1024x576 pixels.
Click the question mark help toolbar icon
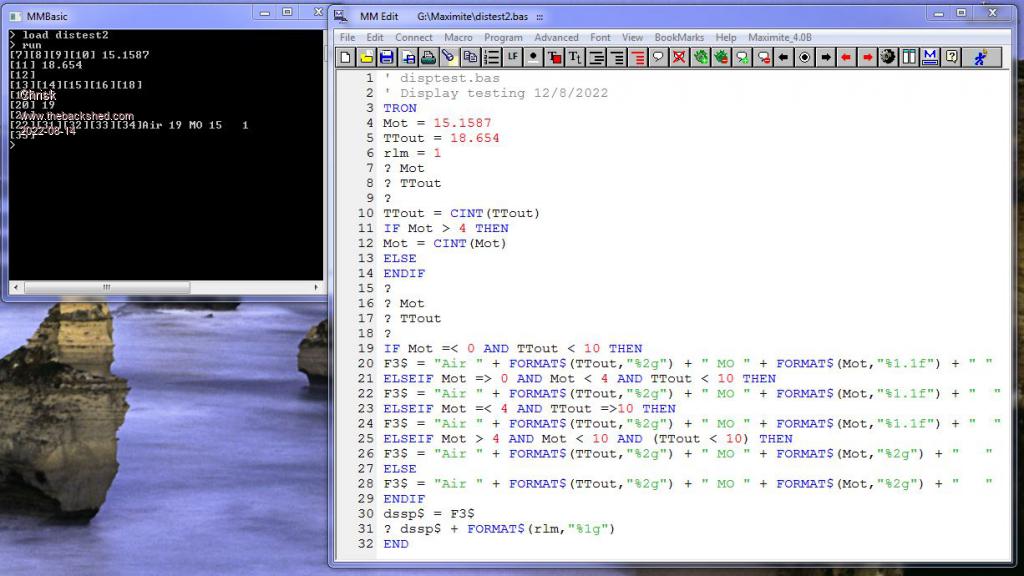[x=951, y=57]
